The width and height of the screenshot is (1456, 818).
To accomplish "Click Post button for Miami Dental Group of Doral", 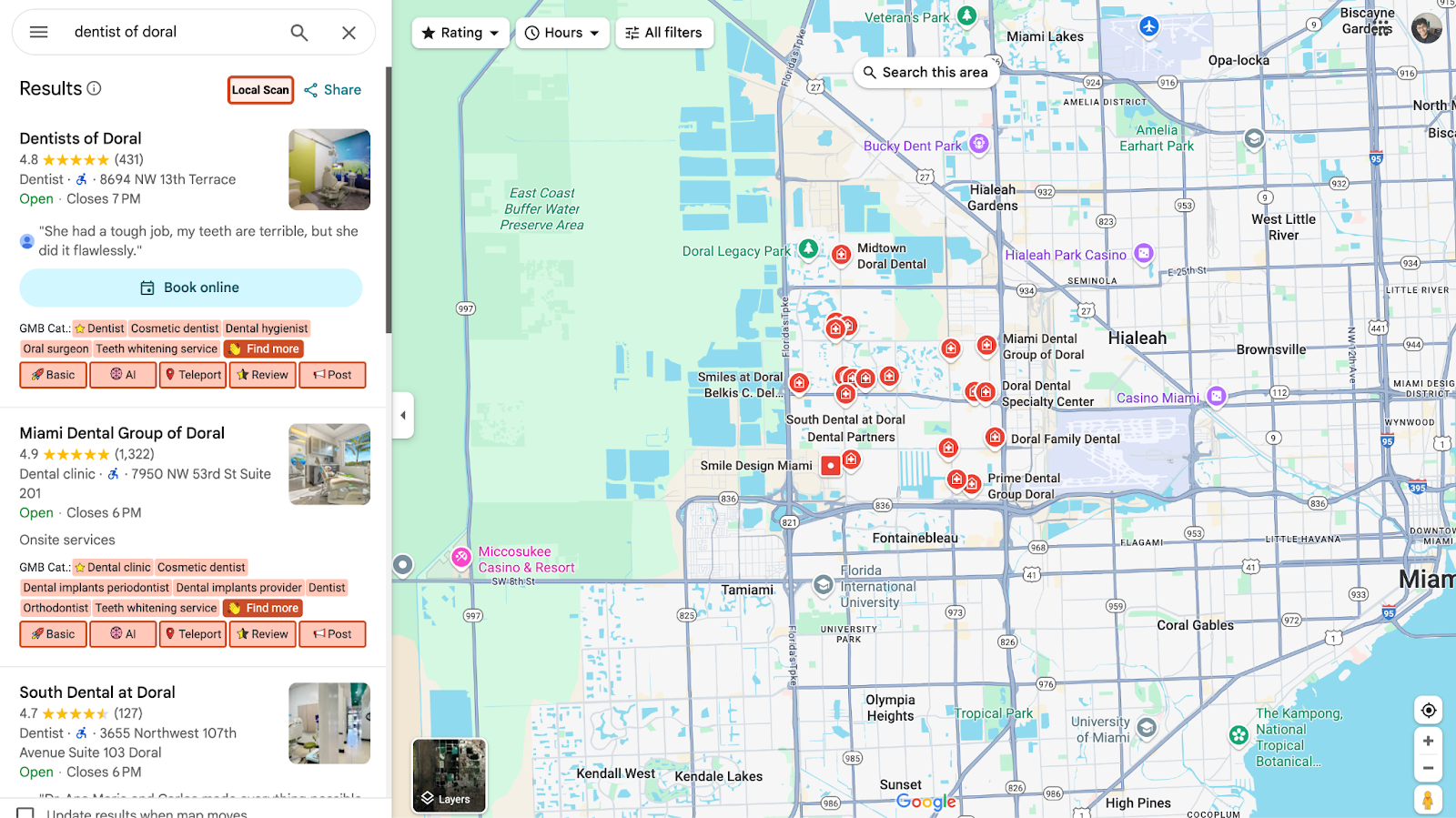I will (332, 634).
